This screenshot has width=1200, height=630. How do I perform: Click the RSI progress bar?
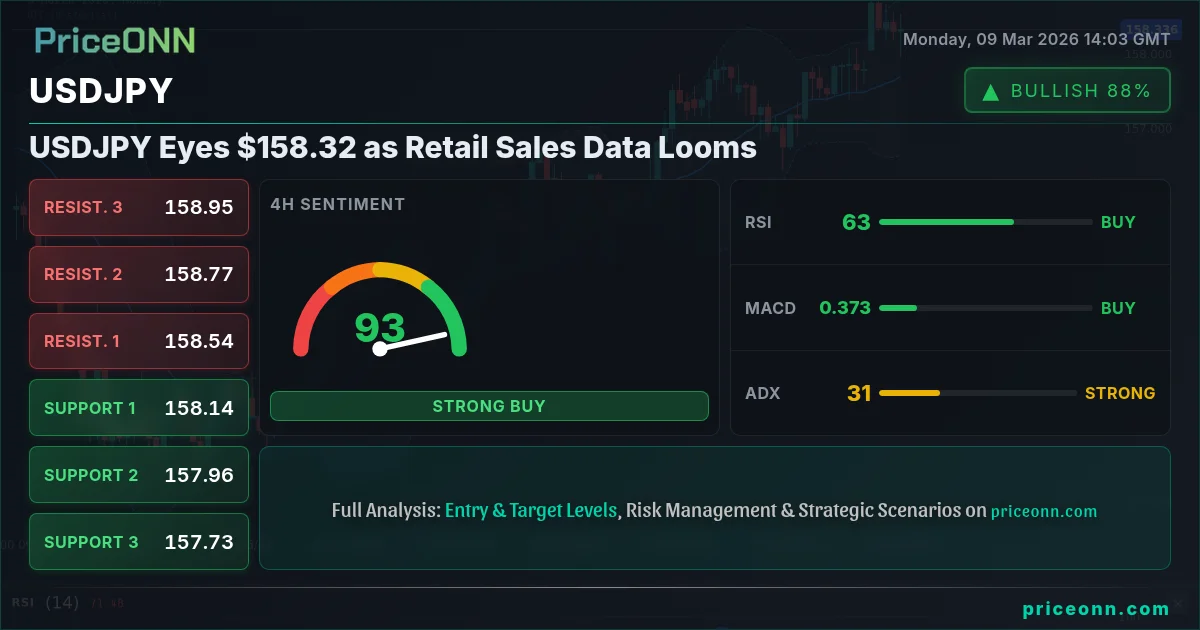point(985,222)
